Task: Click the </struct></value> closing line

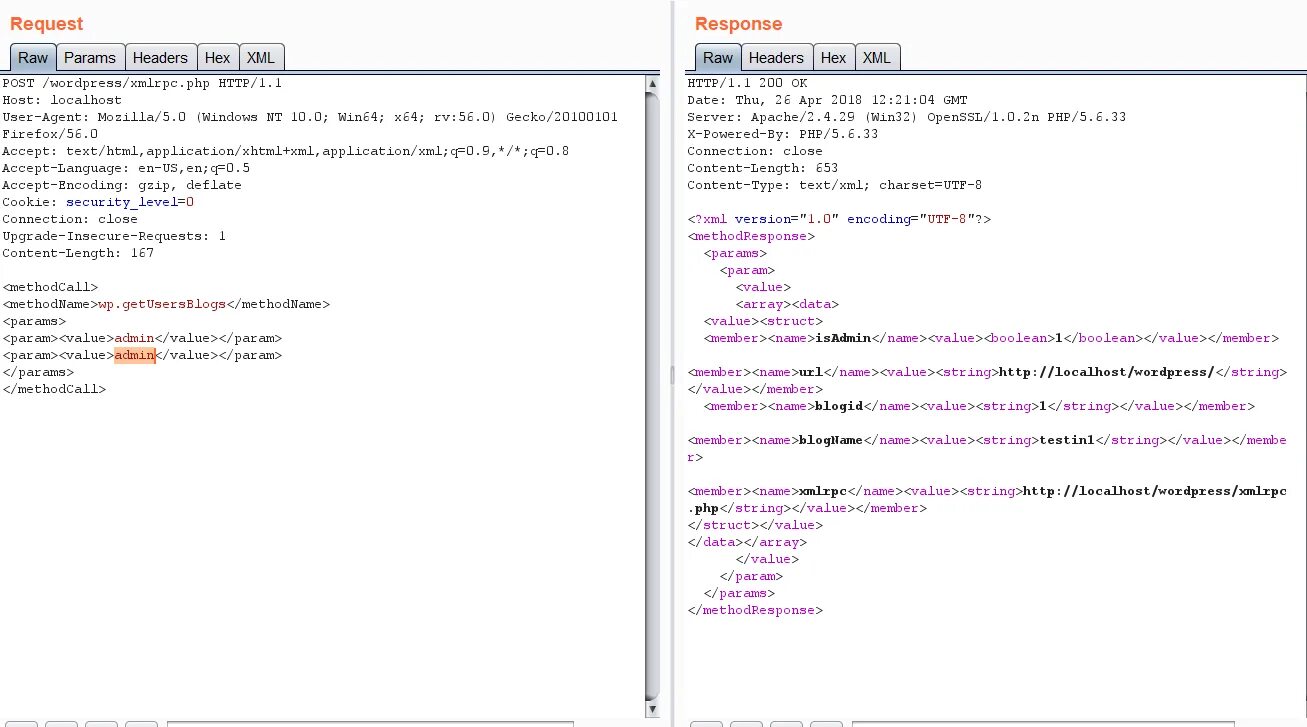Action: tap(755, 525)
